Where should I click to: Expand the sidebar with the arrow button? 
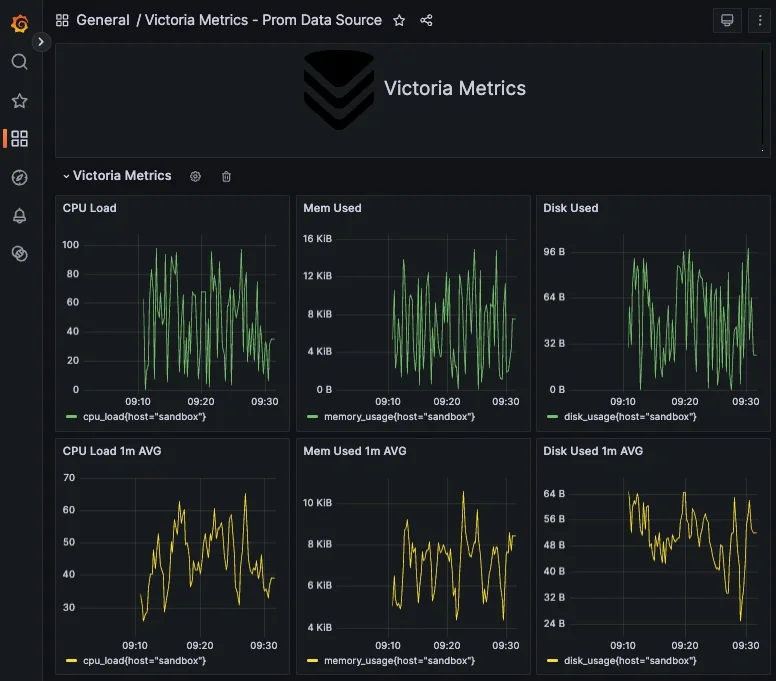pos(41,42)
